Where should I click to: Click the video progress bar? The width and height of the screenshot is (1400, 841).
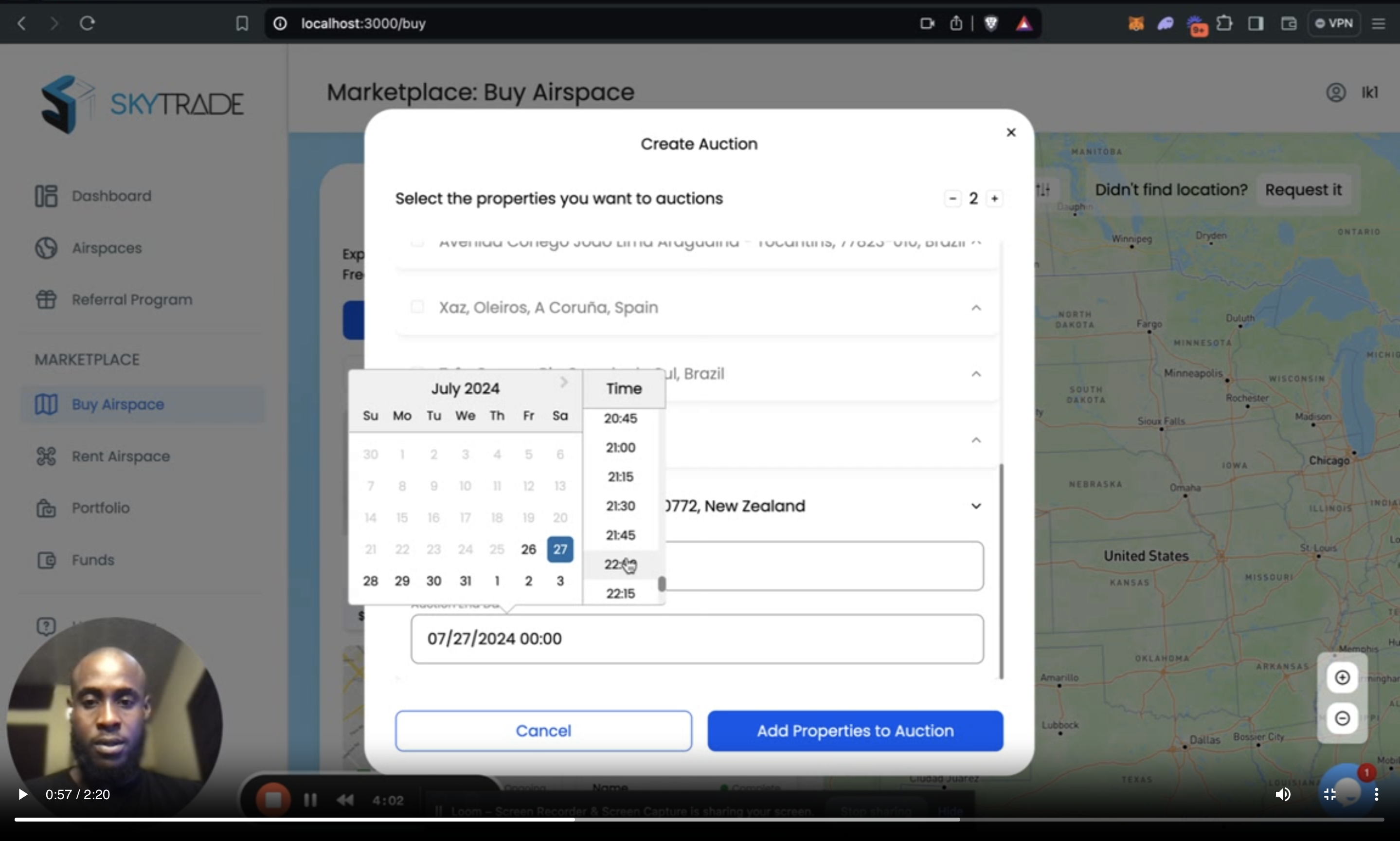pos(699,819)
